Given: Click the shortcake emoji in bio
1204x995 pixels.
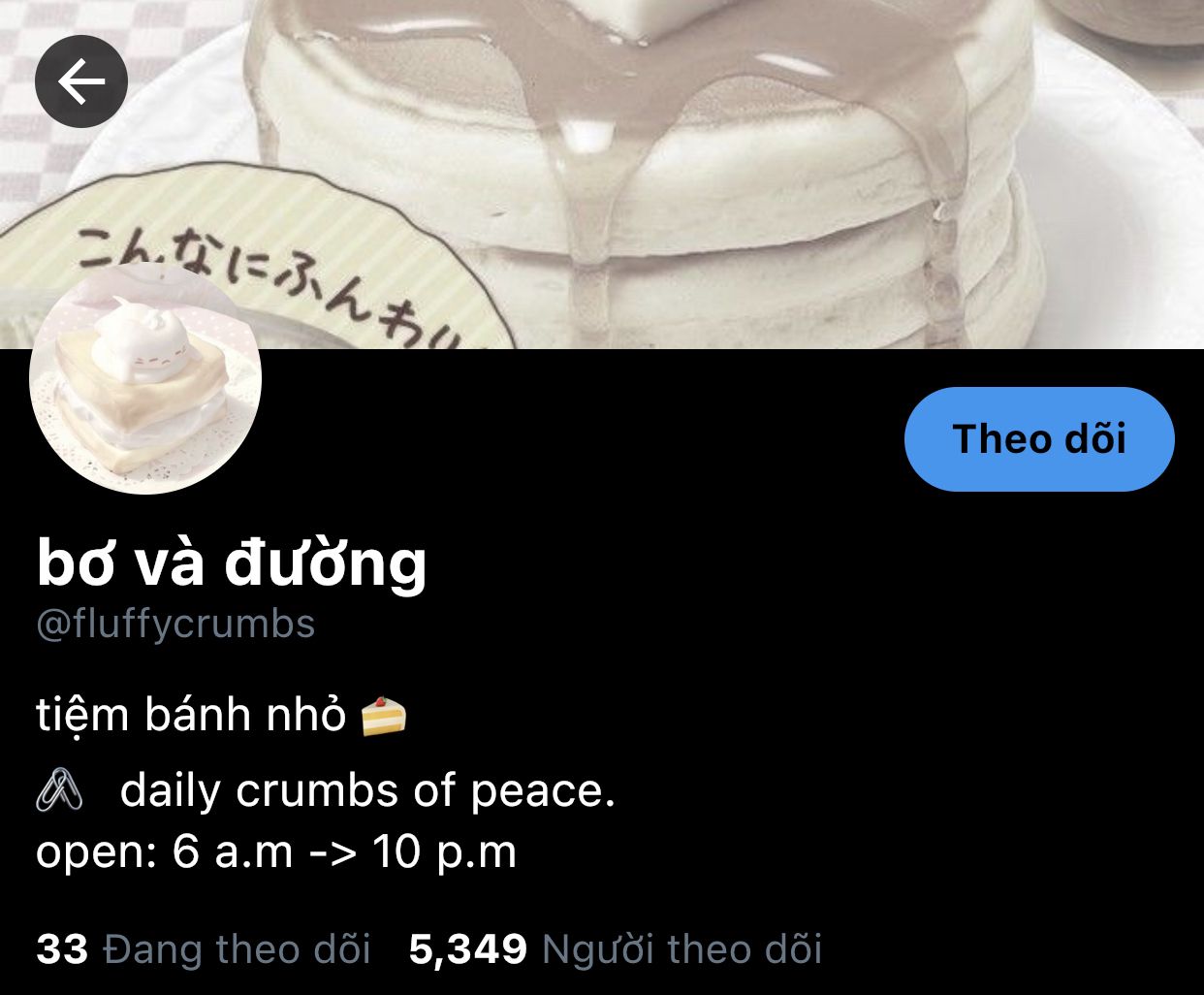Looking at the screenshot, I should (x=383, y=717).
